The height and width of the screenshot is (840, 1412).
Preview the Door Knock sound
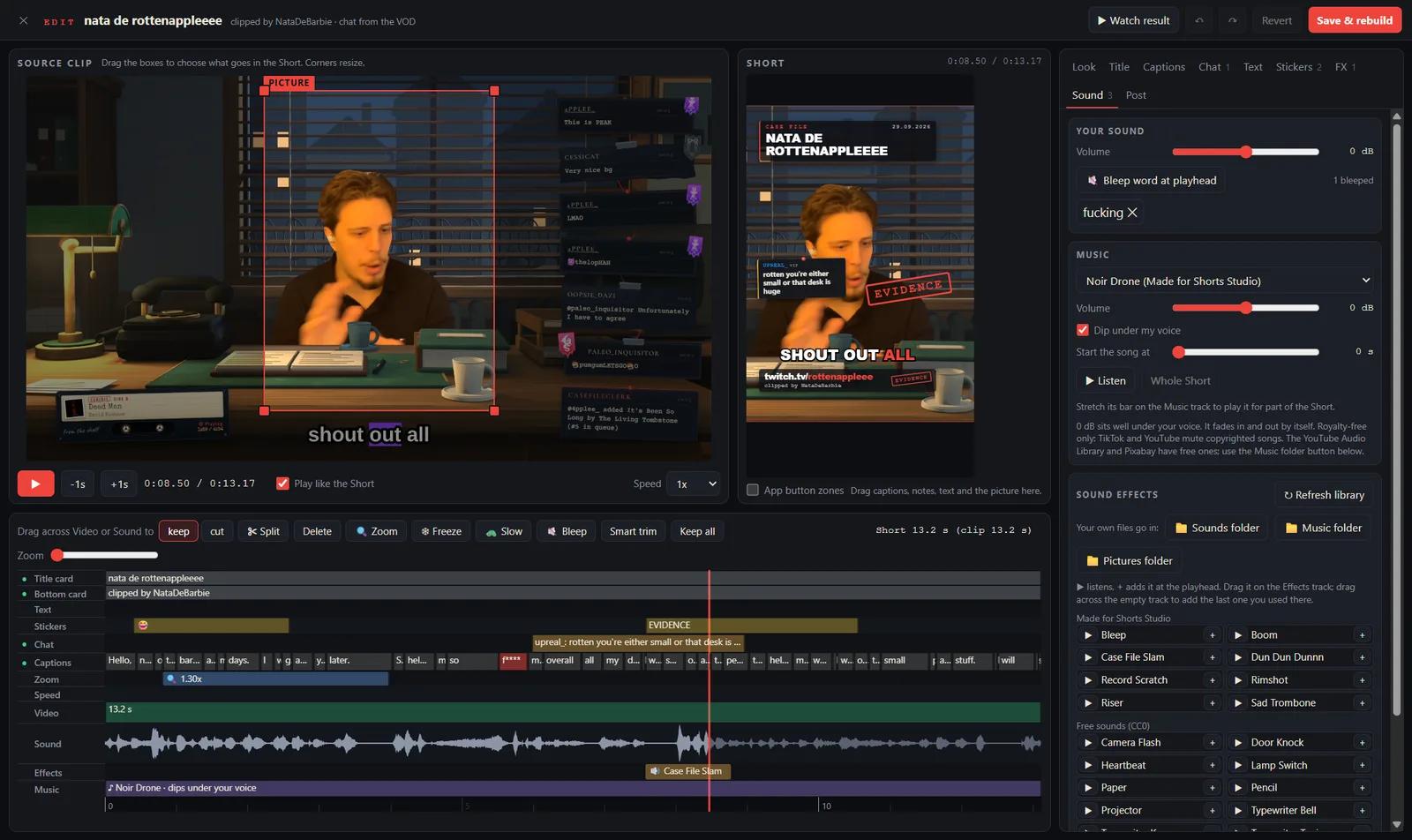(1238, 743)
